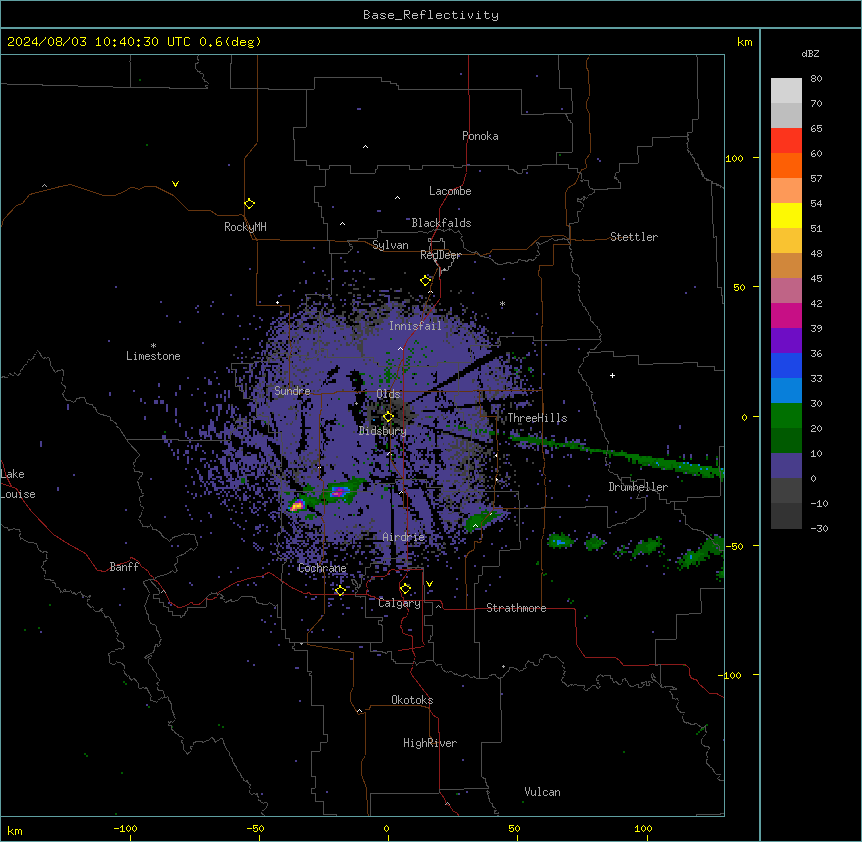Click the Strathmore label
The height and width of the screenshot is (842, 862).
516,608
